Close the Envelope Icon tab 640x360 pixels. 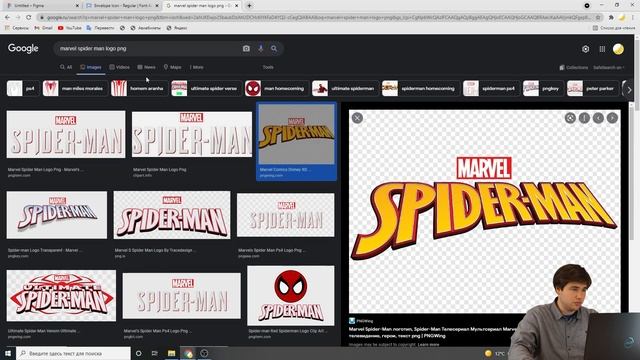[157, 6]
